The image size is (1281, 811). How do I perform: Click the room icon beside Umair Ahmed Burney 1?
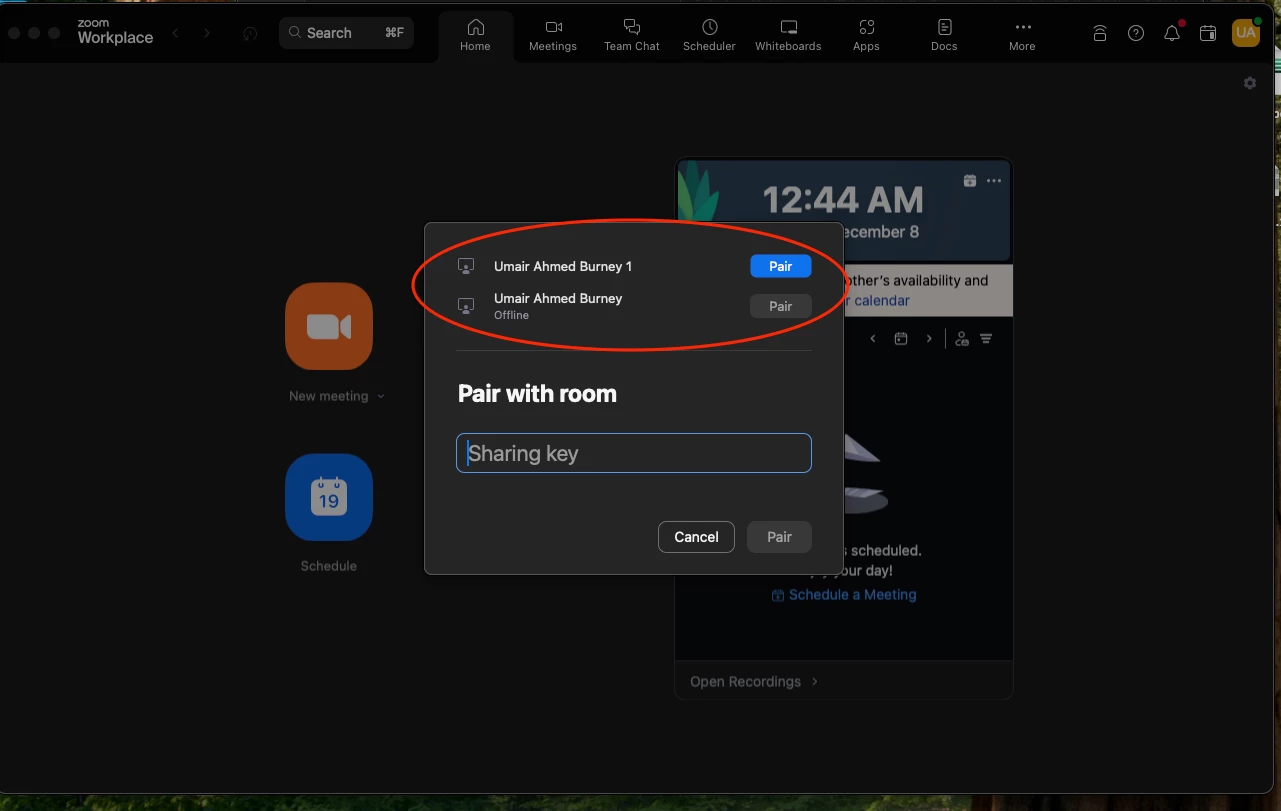[x=466, y=266]
